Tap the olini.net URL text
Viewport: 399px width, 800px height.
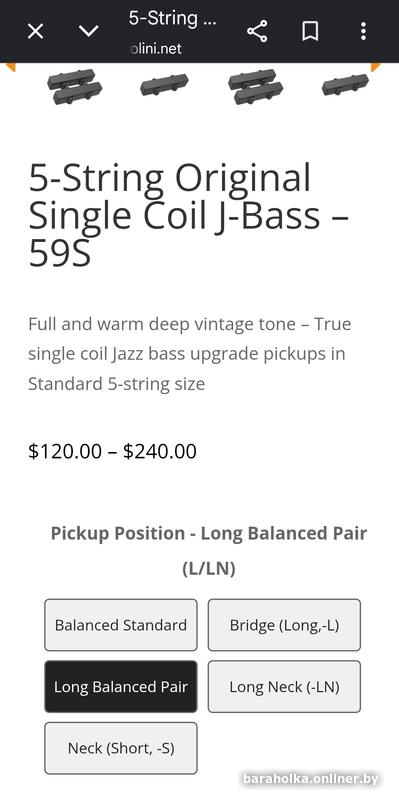tap(156, 49)
